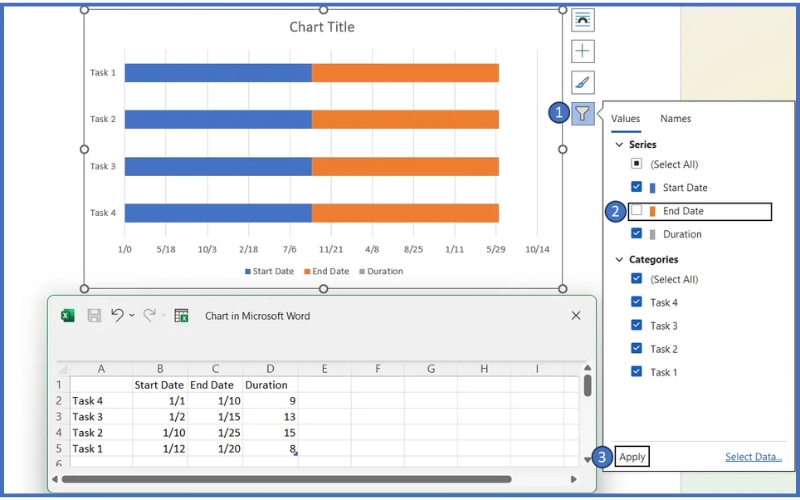The width and height of the screenshot is (800, 500).
Task: Select column A header
Action: point(101,368)
